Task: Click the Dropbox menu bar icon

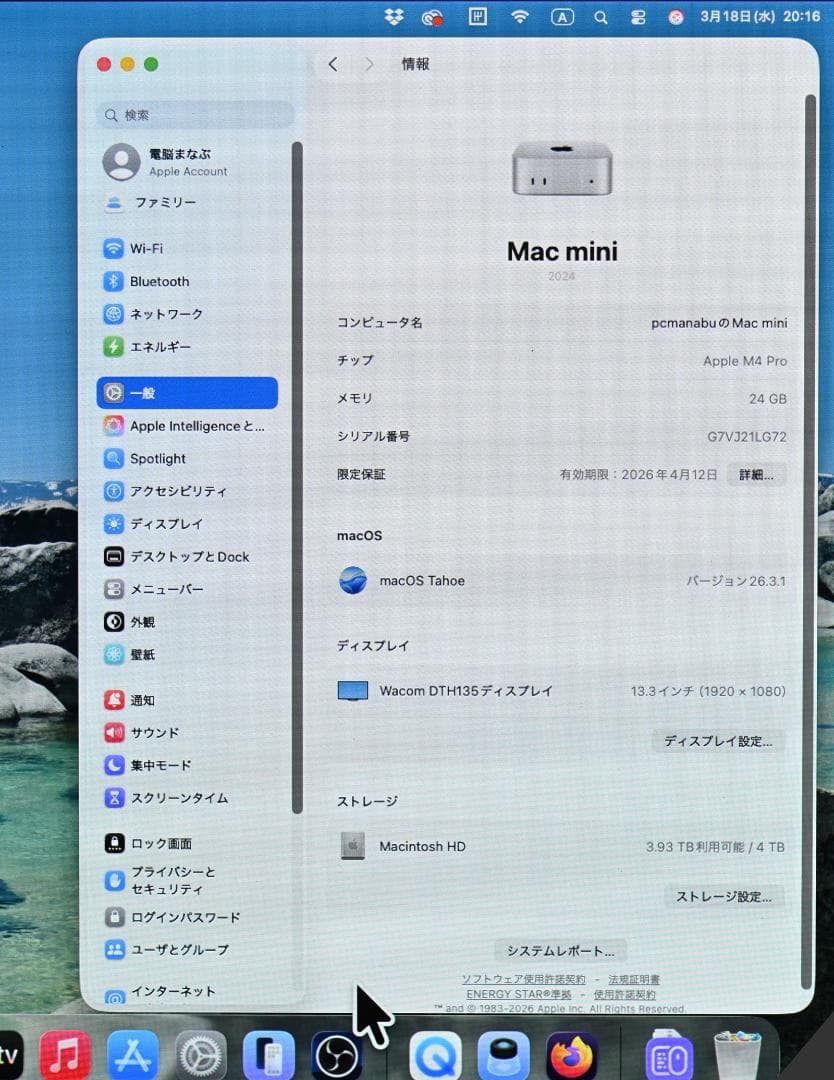Action: [394, 17]
